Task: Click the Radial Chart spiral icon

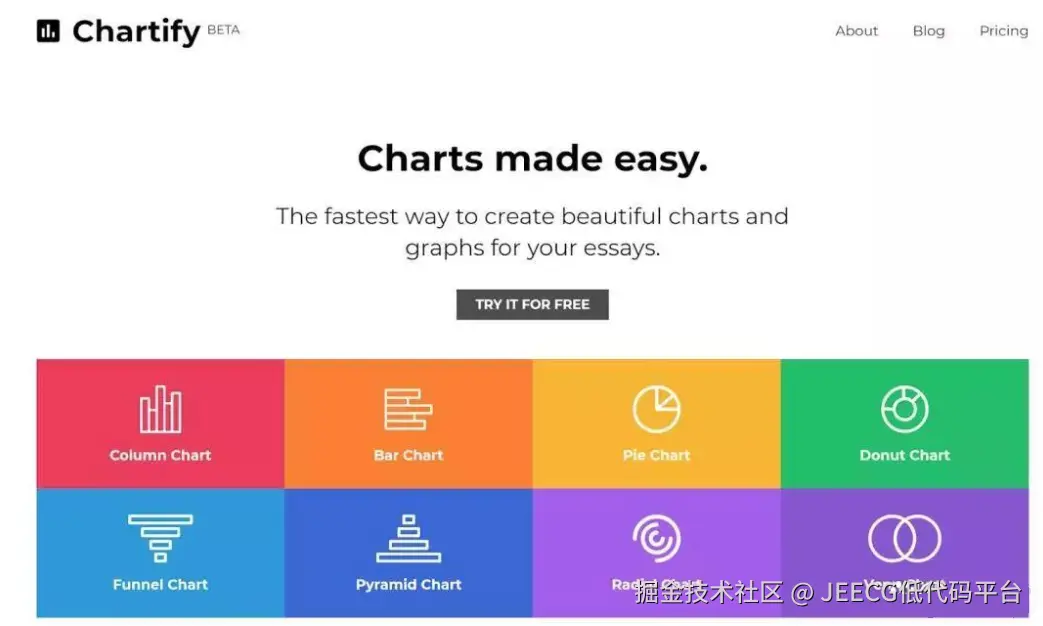Action: coord(656,538)
